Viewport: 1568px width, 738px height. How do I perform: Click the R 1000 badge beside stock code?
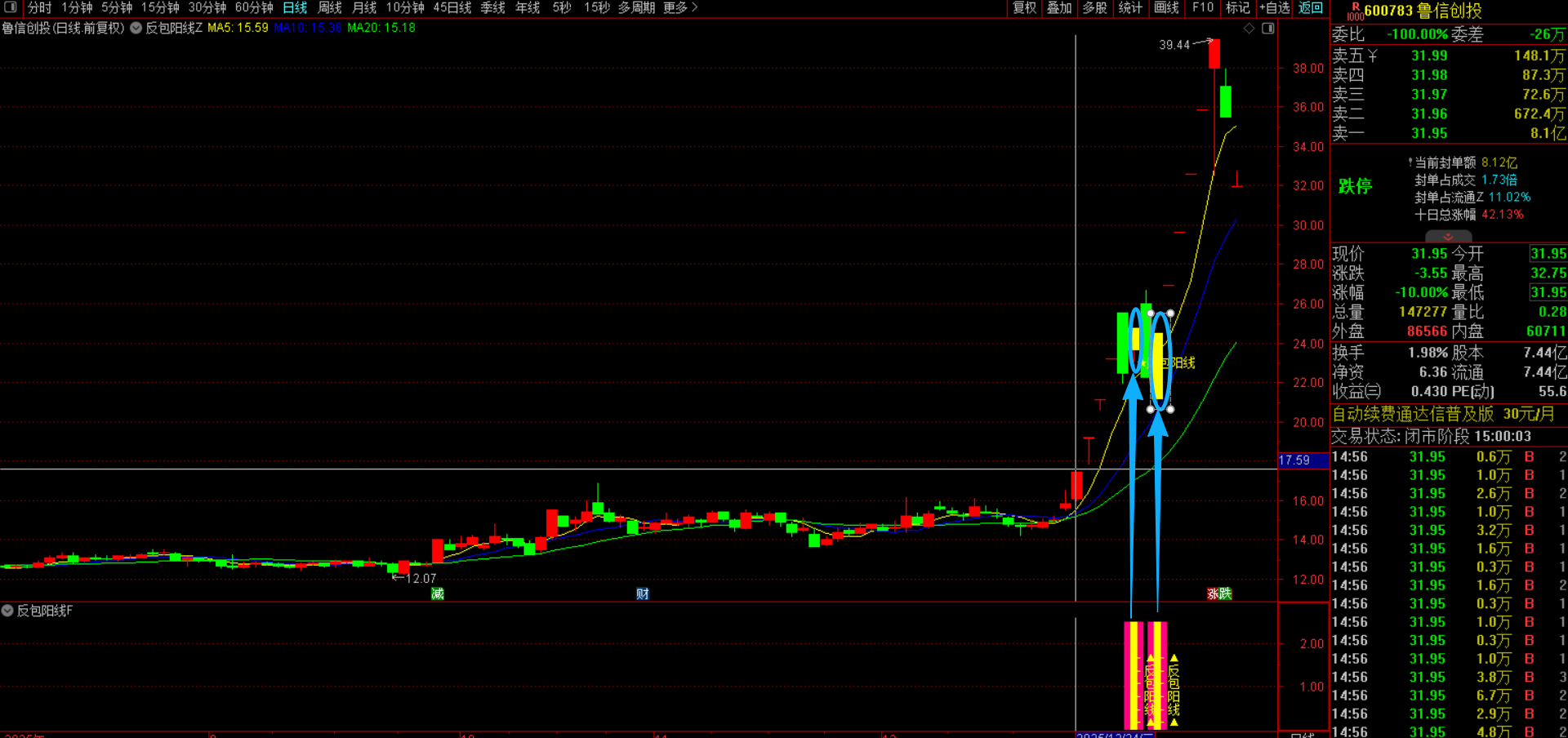click(x=1355, y=11)
